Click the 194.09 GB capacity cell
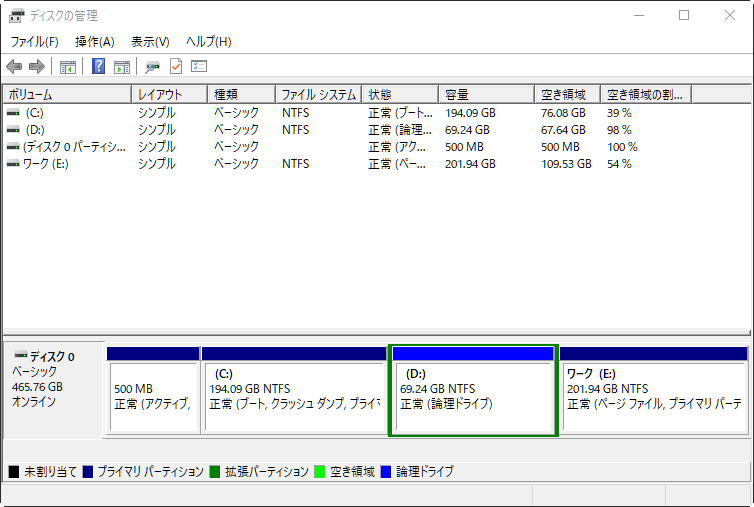This screenshot has width=754, height=507. (470, 113)
